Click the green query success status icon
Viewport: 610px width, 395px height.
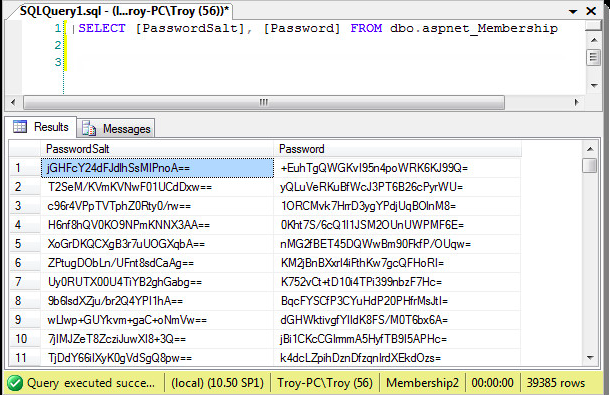click(15, 383)
